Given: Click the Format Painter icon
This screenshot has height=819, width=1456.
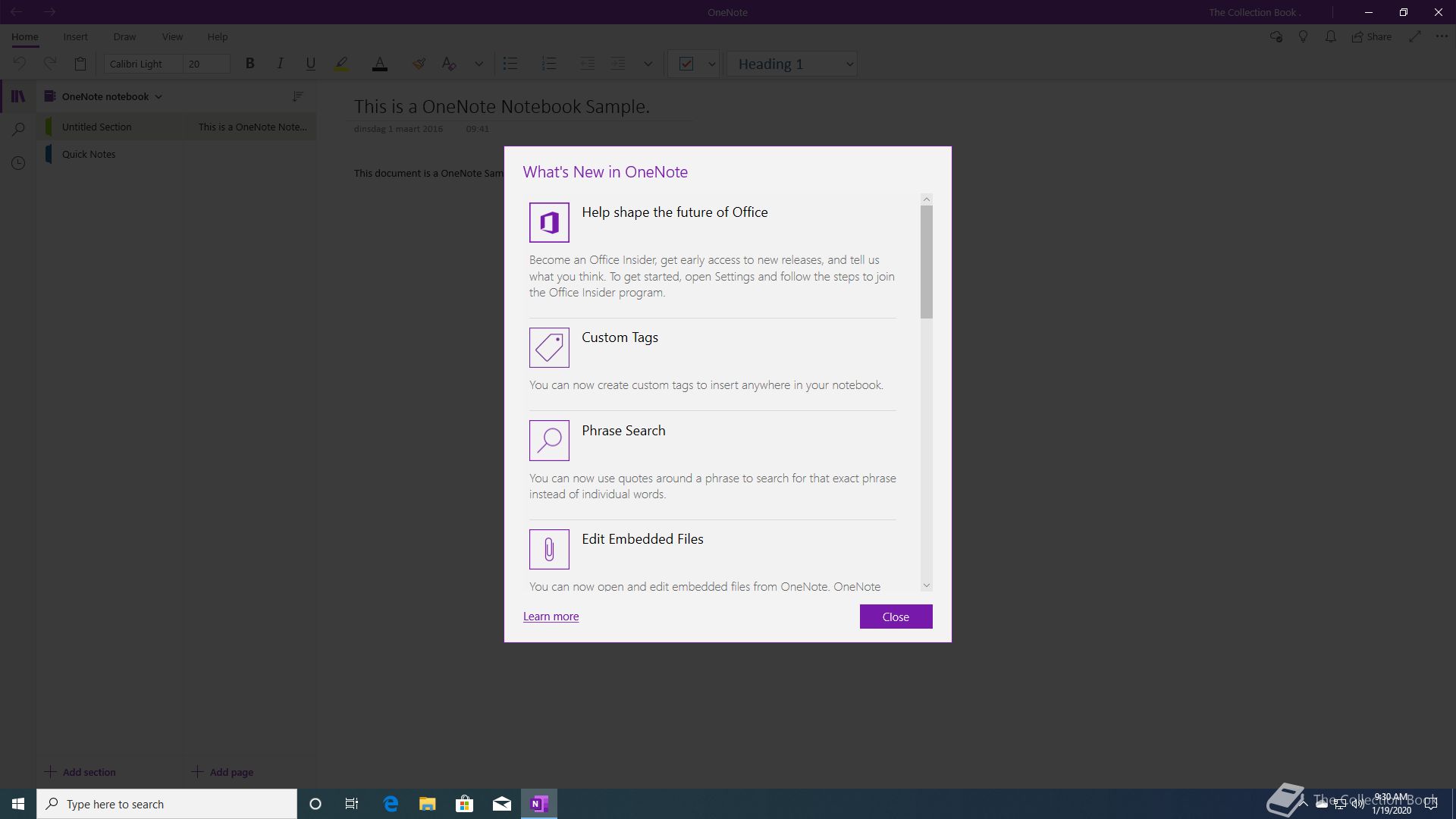Looking at the screenshot, I should pos(419,64).
